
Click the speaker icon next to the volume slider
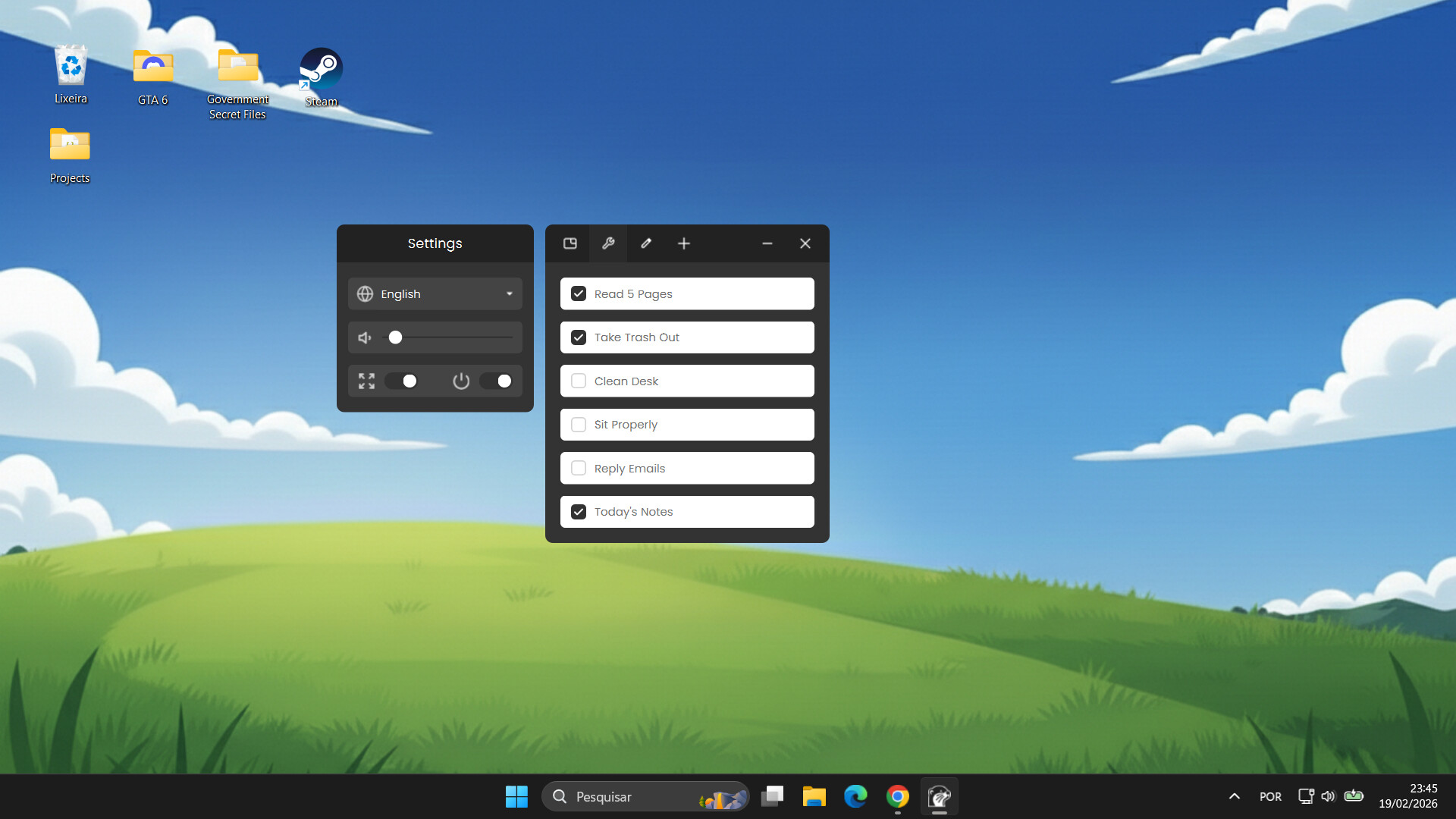coord(365,337)
